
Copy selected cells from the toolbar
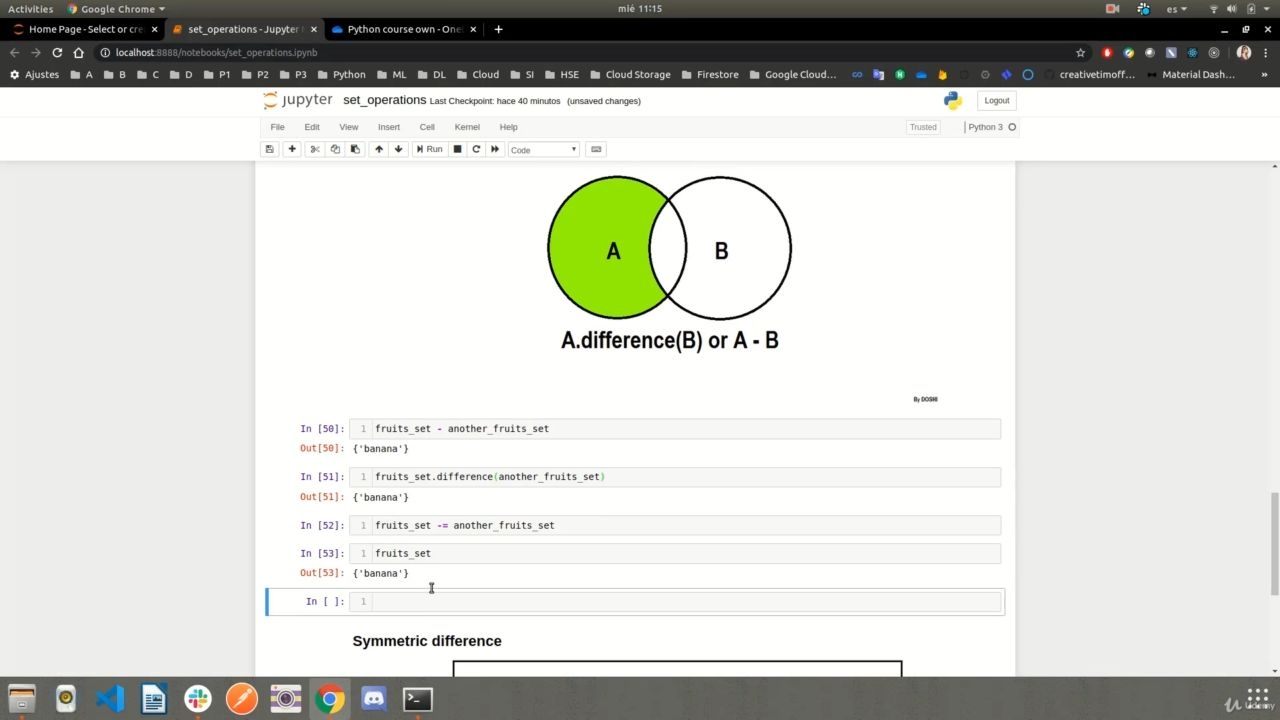point(335,149)
